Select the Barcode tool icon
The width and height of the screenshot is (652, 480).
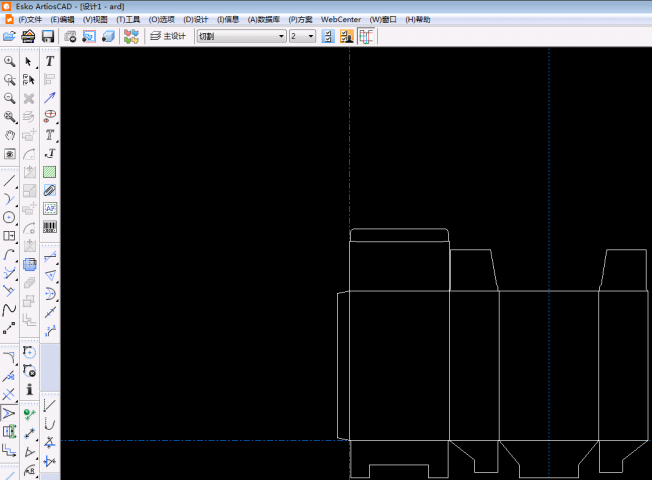tap(50, 227)
